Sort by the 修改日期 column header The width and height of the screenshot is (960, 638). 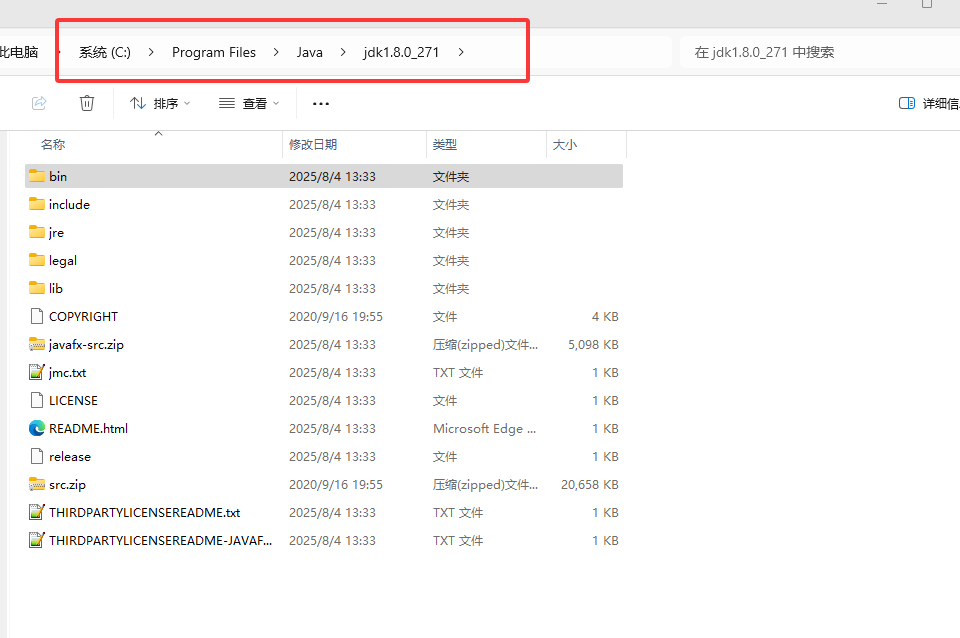pyautogui.click(x=354, y=144)
